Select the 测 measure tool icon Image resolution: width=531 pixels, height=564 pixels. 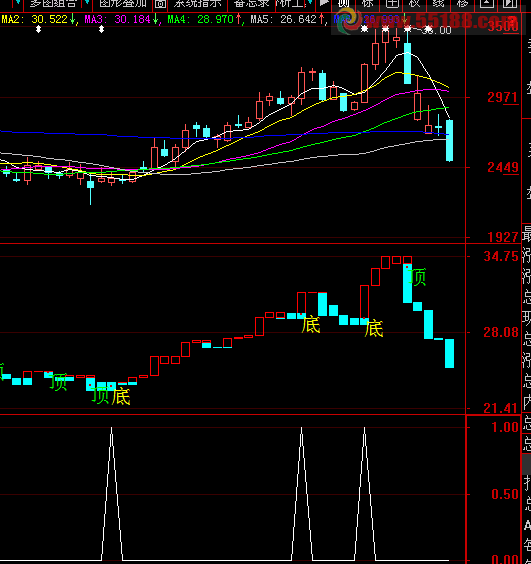pyautogui.click(x=344, y=4)
